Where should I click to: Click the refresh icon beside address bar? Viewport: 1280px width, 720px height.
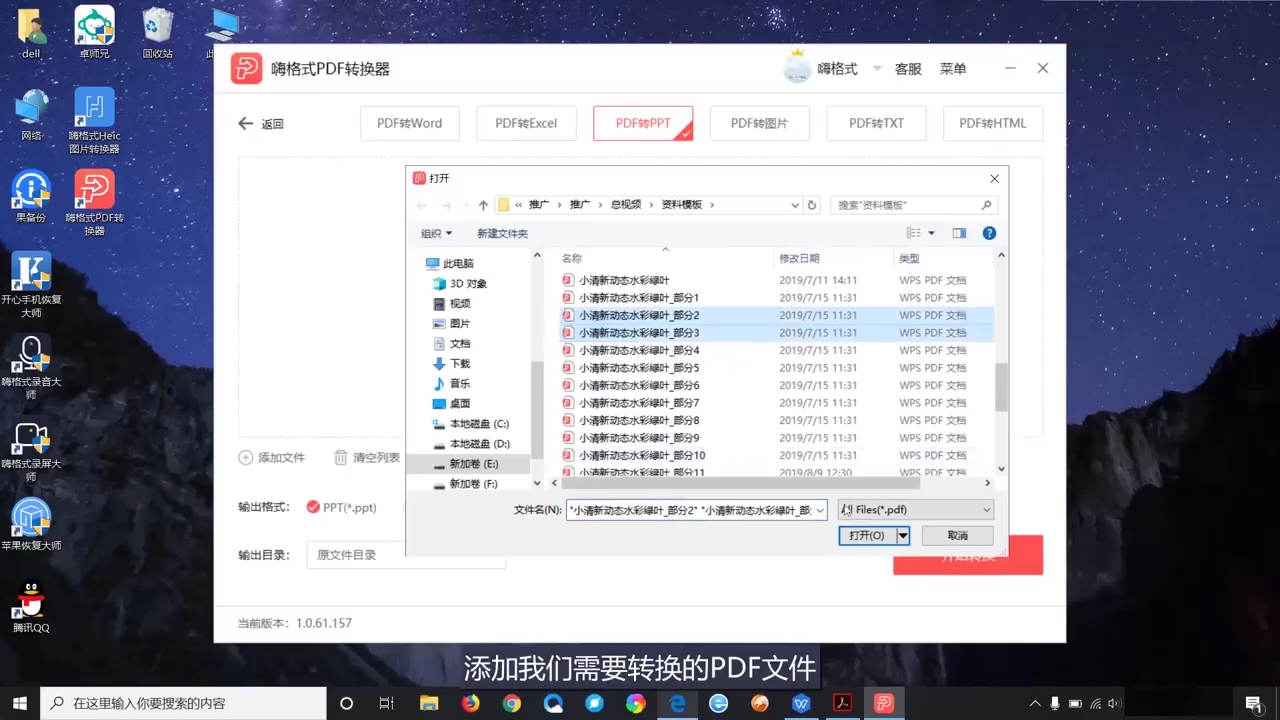tap(812, 205)
